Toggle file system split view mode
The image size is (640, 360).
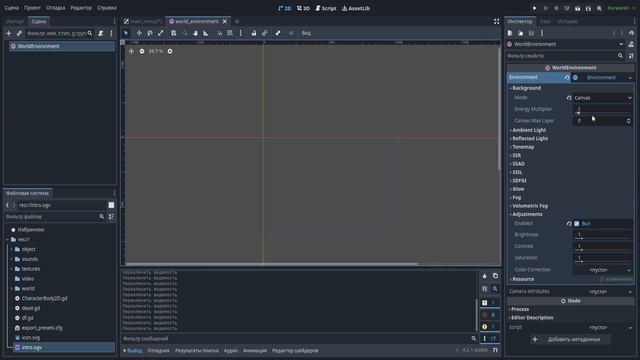[x=111, y=205]
